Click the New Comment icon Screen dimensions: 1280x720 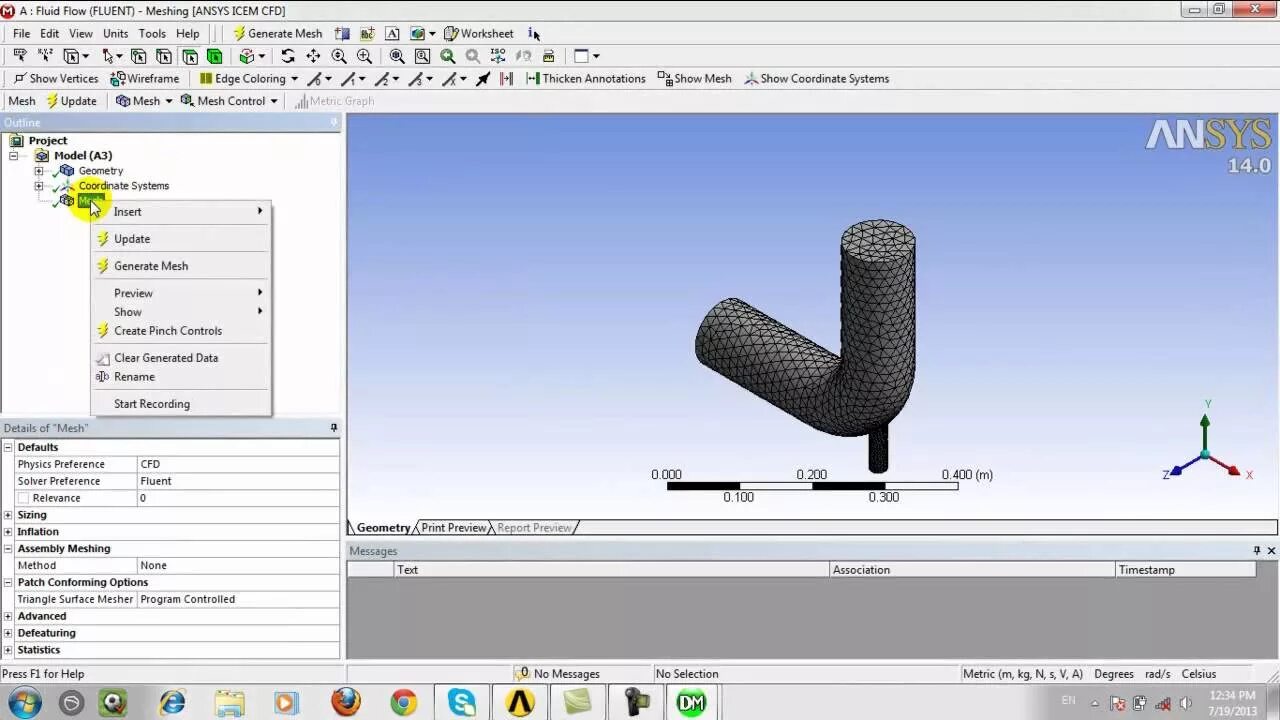[367, 33]
